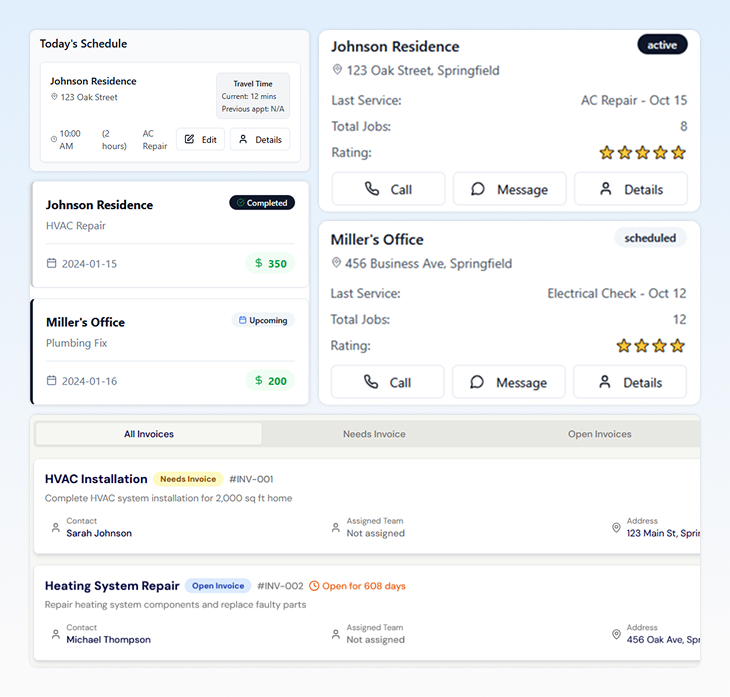Click the location pin icon beside 456 Business Ave

(338, 264)
